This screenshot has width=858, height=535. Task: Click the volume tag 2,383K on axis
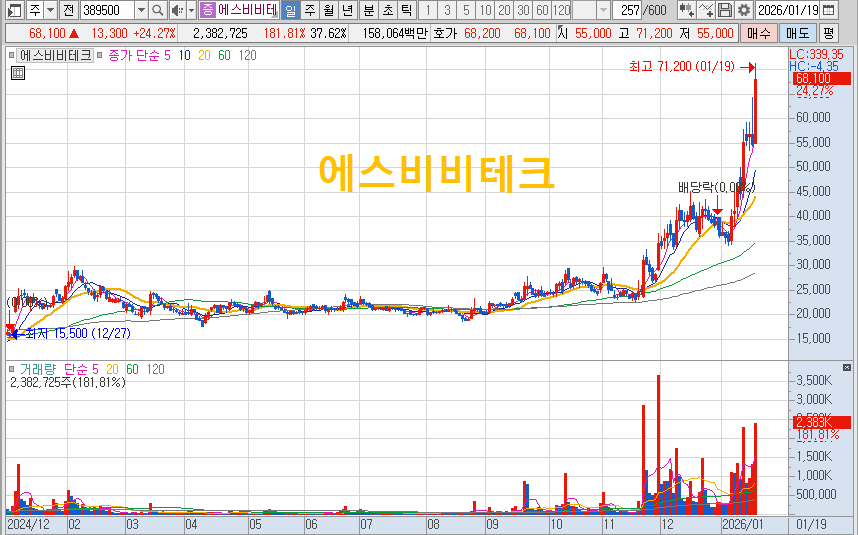click(821, 422)
